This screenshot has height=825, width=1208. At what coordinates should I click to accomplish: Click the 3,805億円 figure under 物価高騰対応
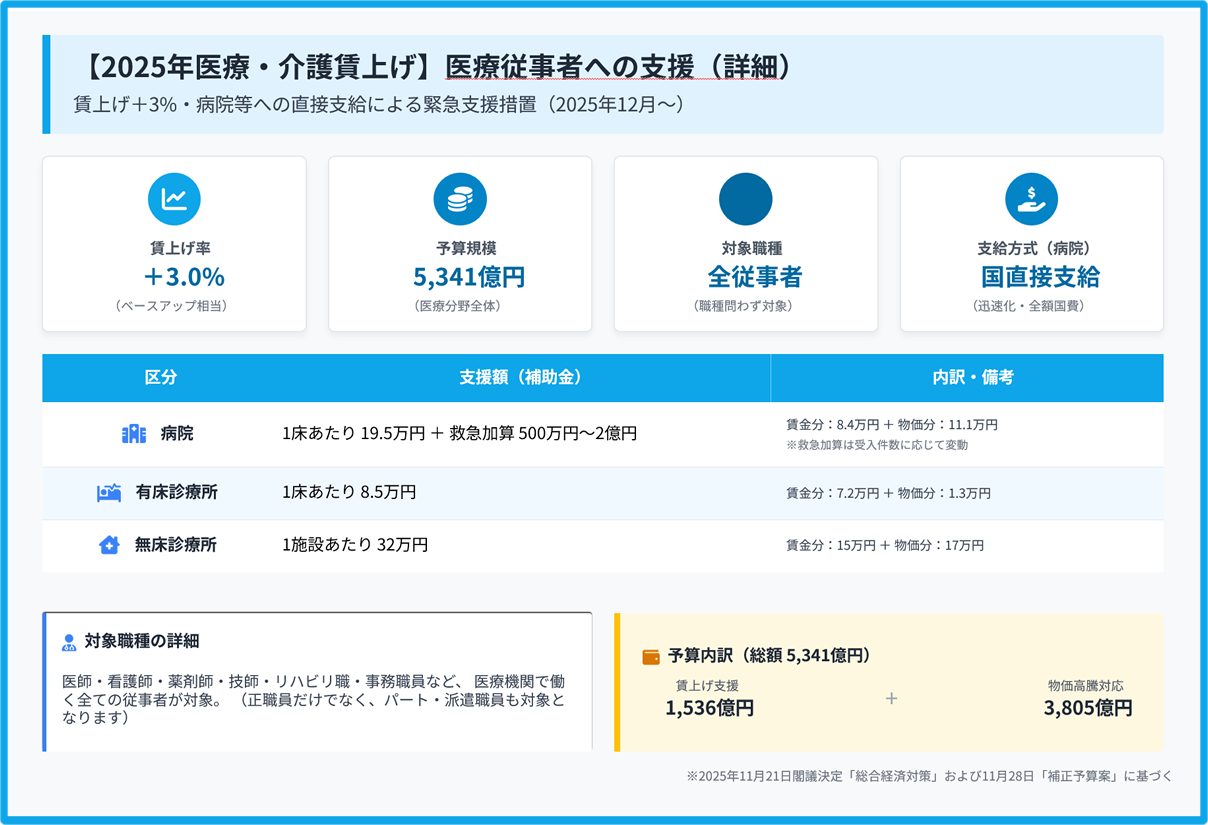(1087, 708)
